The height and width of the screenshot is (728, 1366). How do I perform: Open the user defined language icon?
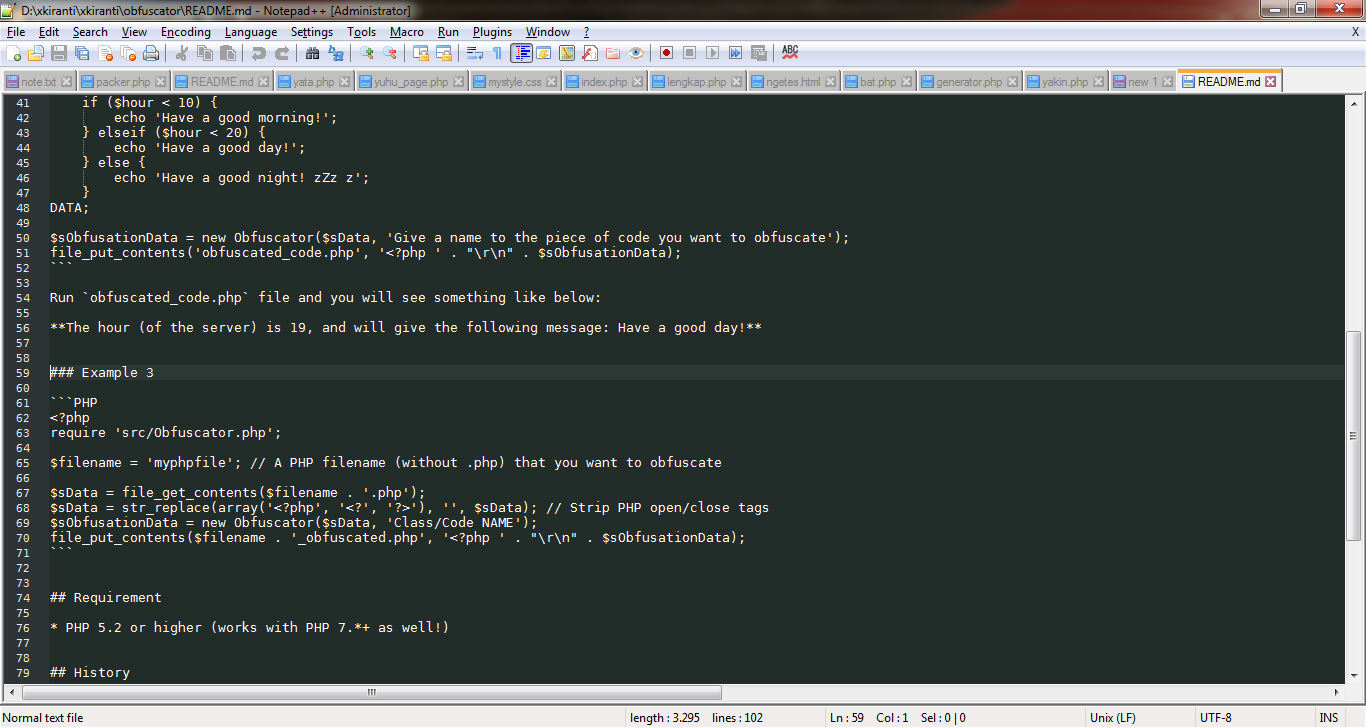click(544, 53)
